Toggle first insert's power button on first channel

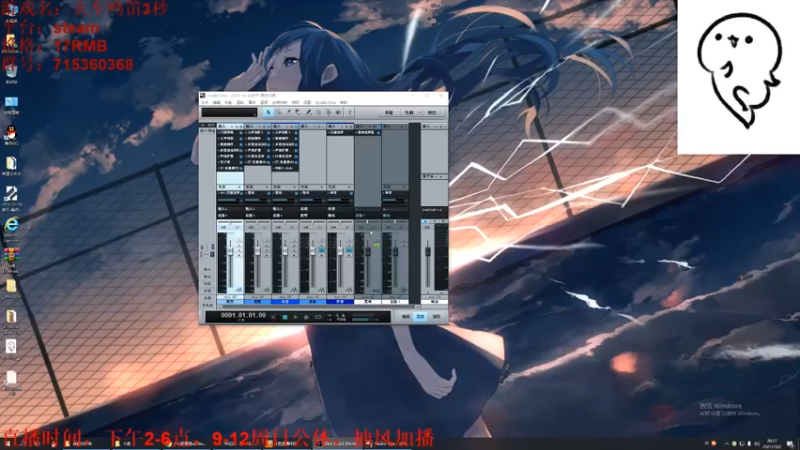point(241,133)
